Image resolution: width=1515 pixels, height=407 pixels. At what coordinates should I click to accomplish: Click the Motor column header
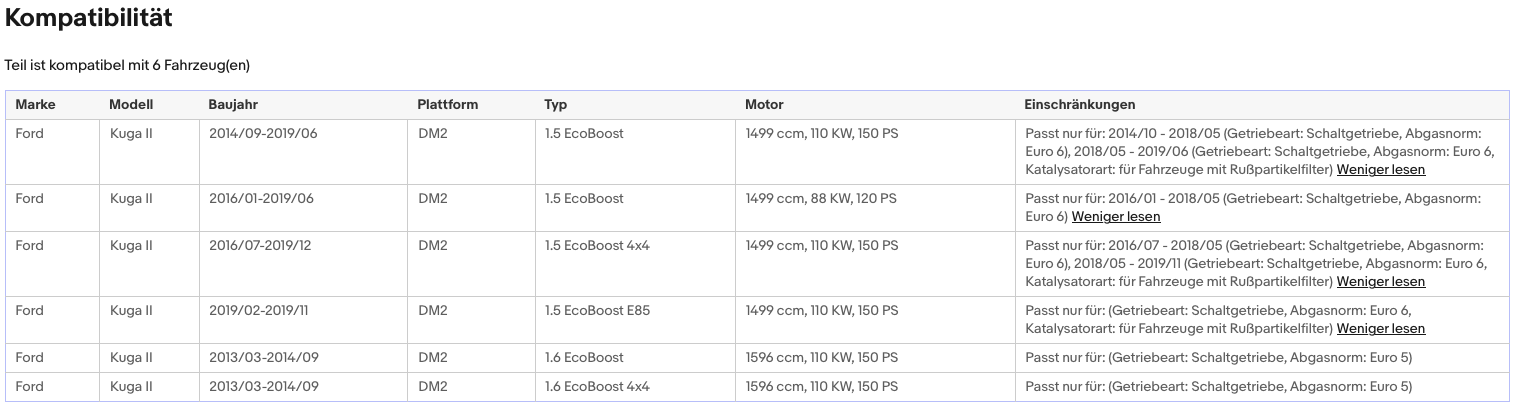pyautogui.click(x=765, y=105)
